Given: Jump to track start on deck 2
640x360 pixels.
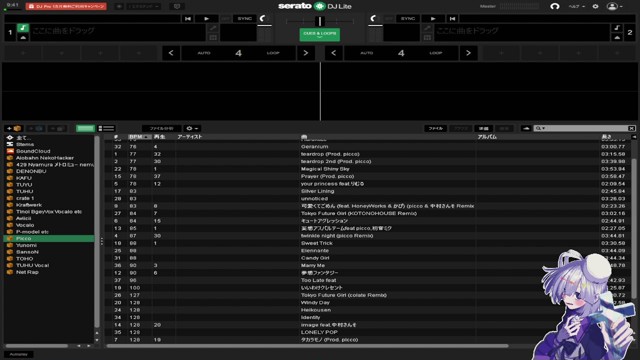Looking at the screenshot, I should (452, 18).
